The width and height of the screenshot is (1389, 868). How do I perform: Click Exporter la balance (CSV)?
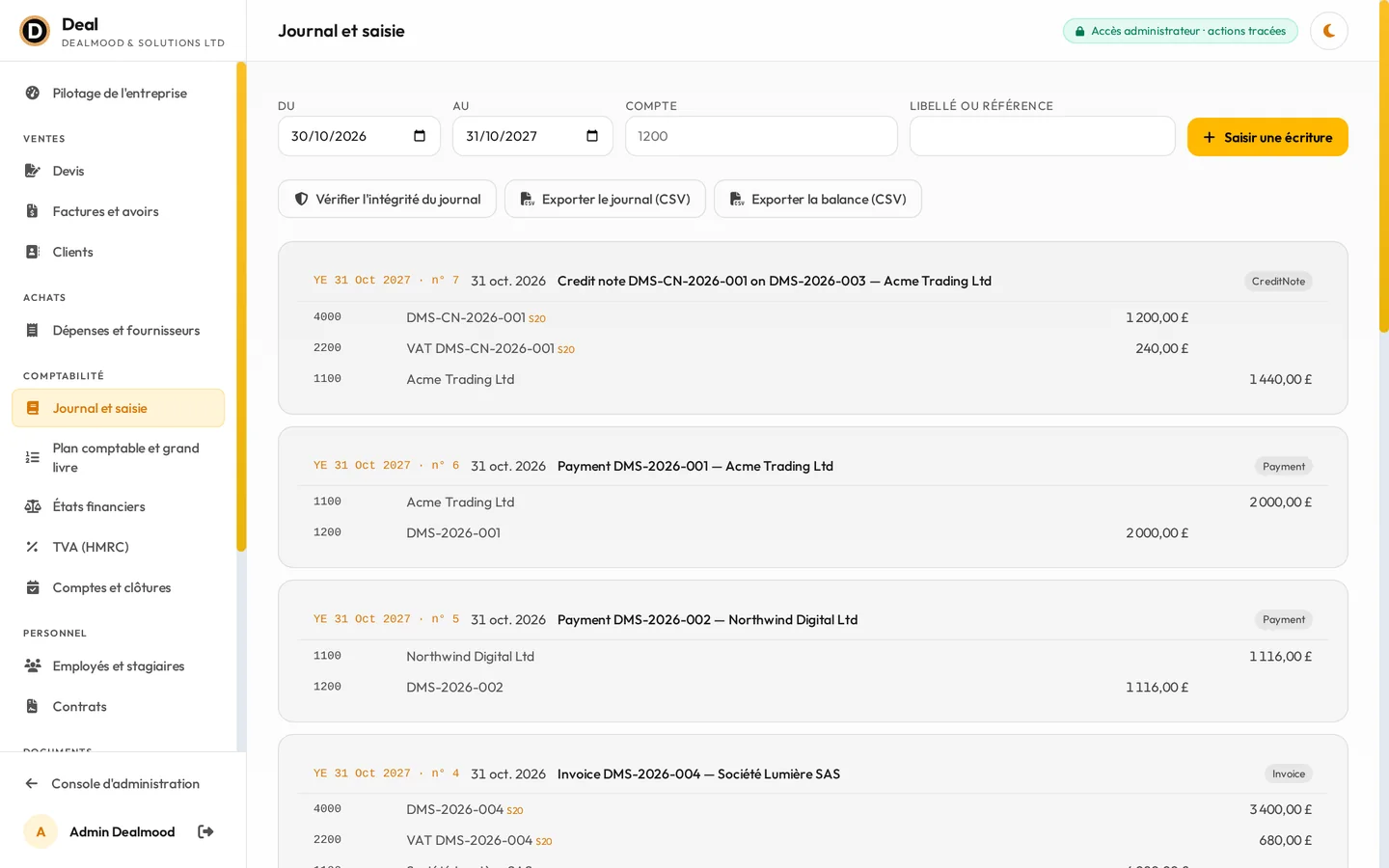[818, 199]
